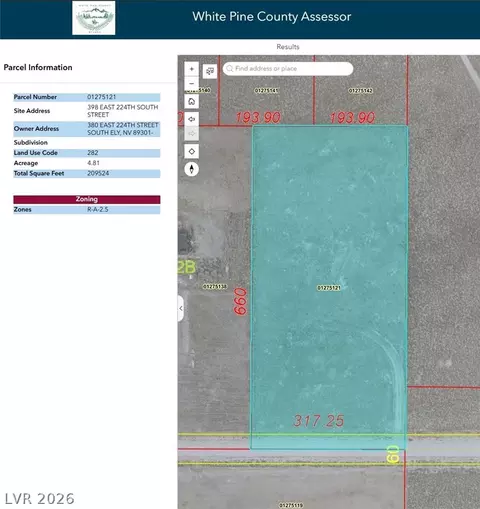Viewport: 480px width, 509px height.
Task: Select site address 398 East 224th South
Action: coord(123,111)
